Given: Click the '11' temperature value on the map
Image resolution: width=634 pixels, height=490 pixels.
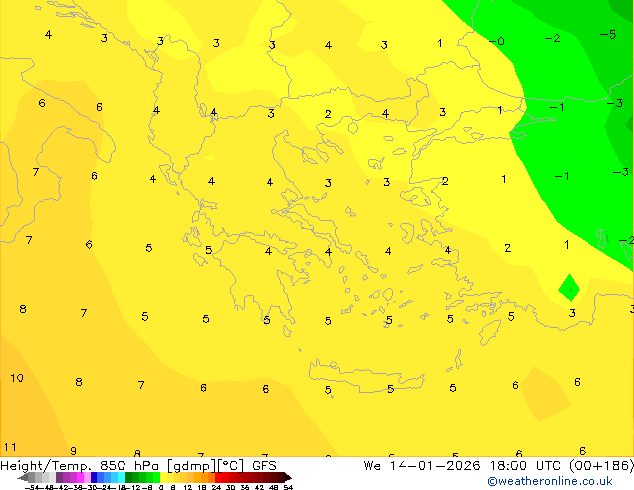Looking at the screenshot, I should 10,447.
